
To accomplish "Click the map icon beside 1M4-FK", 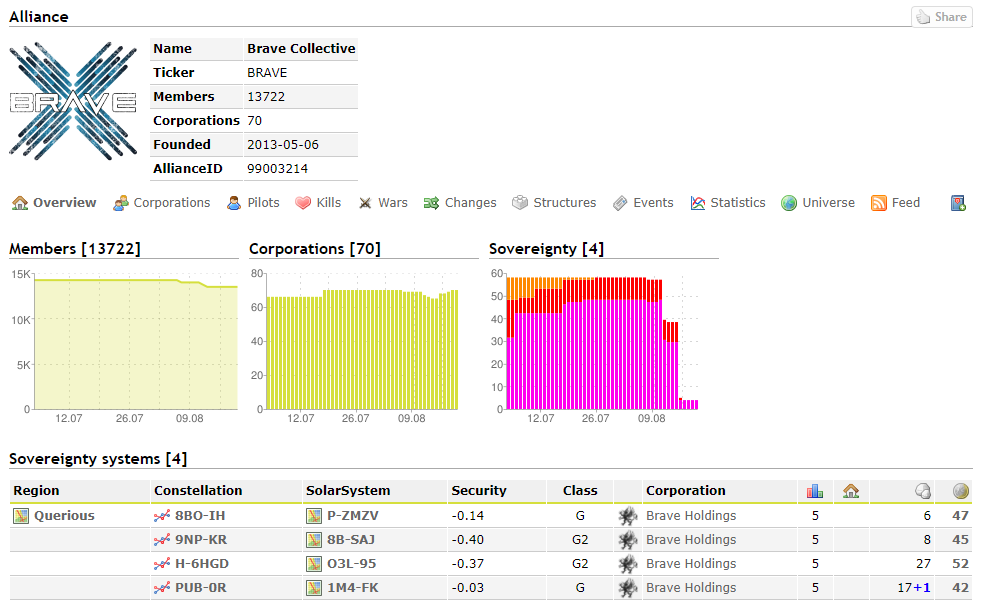I will (314, 588).
